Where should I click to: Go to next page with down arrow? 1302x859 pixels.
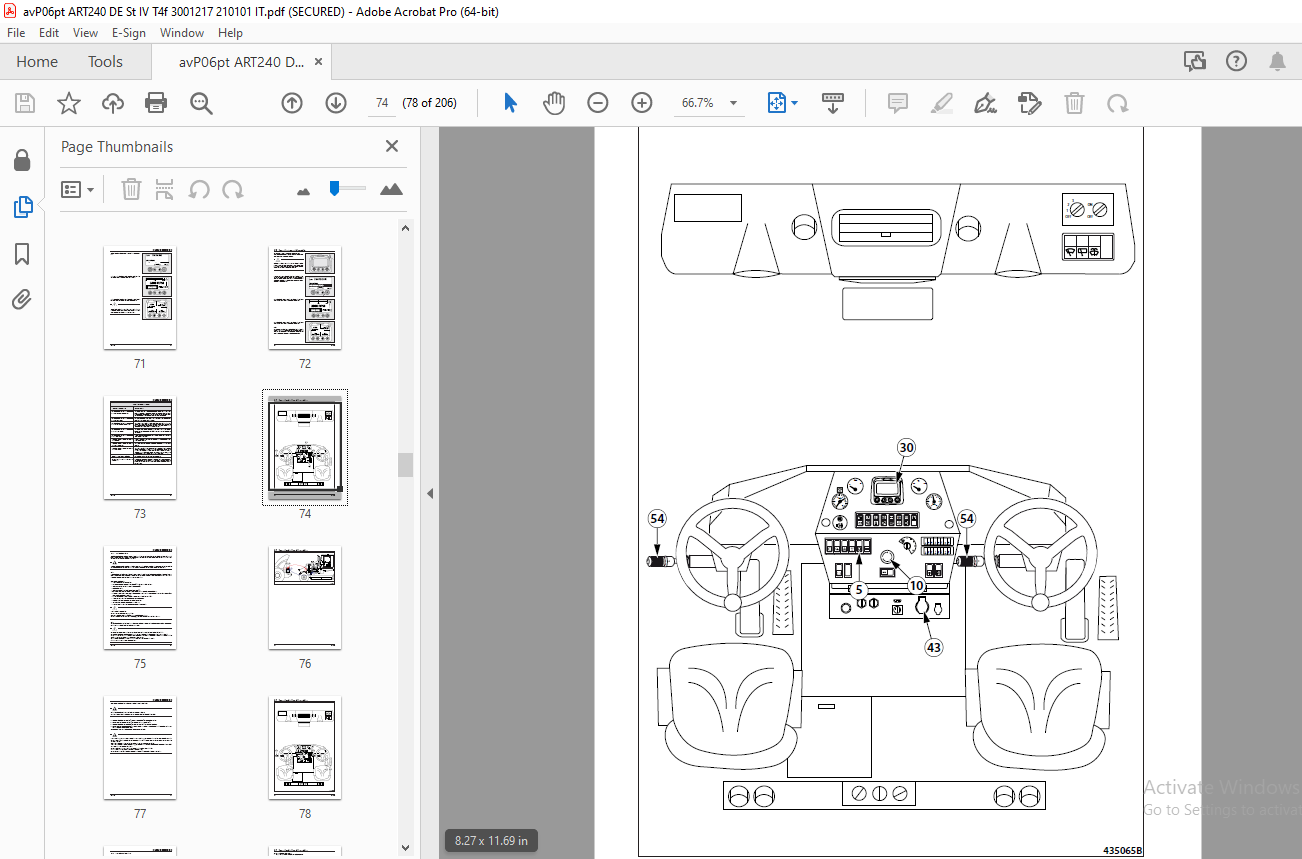(x=336, y=103)
